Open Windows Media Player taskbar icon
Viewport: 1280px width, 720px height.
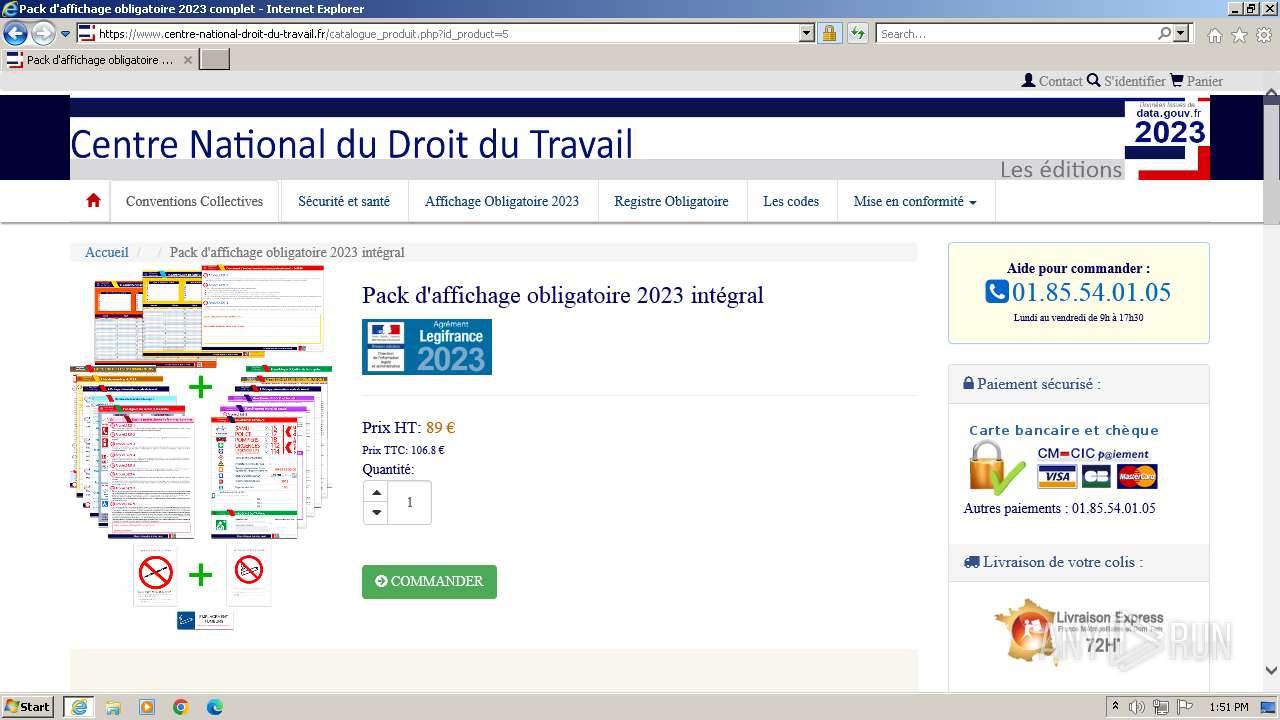[x=147, y=707]
